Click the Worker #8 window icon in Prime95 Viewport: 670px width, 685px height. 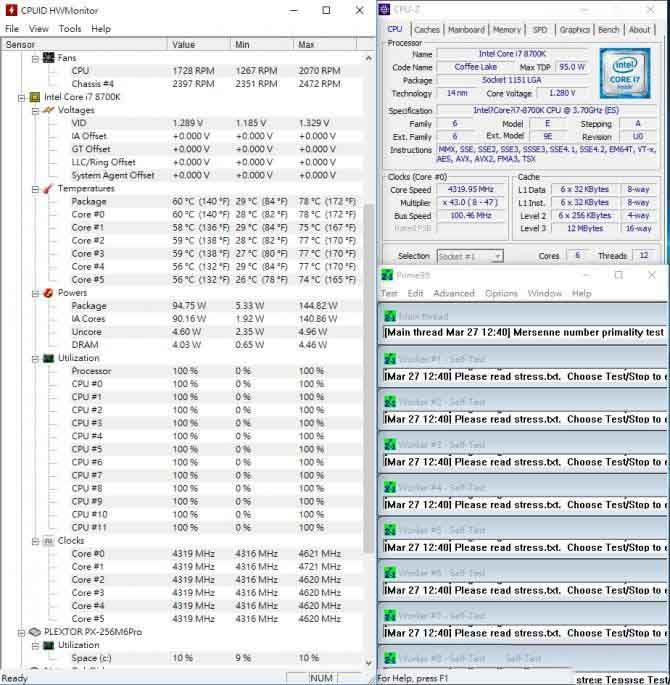point(390,658)
